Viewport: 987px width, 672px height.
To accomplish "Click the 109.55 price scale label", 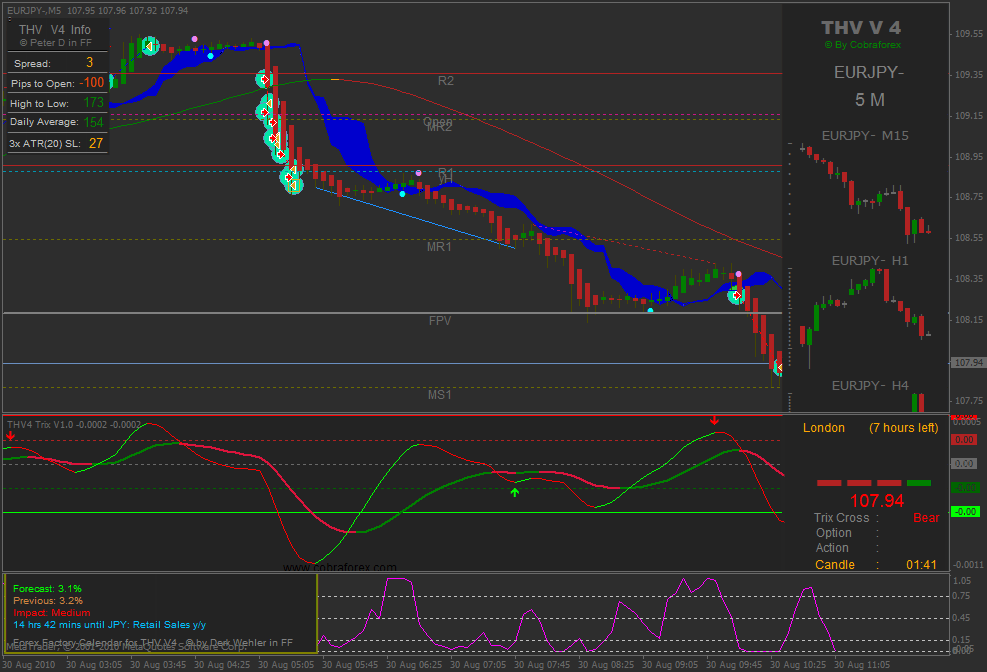I will click(x=969, y=34).
